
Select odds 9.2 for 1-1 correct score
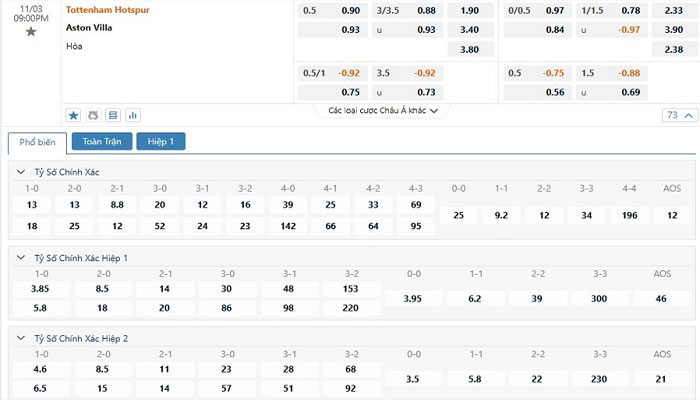pos(501,215)
